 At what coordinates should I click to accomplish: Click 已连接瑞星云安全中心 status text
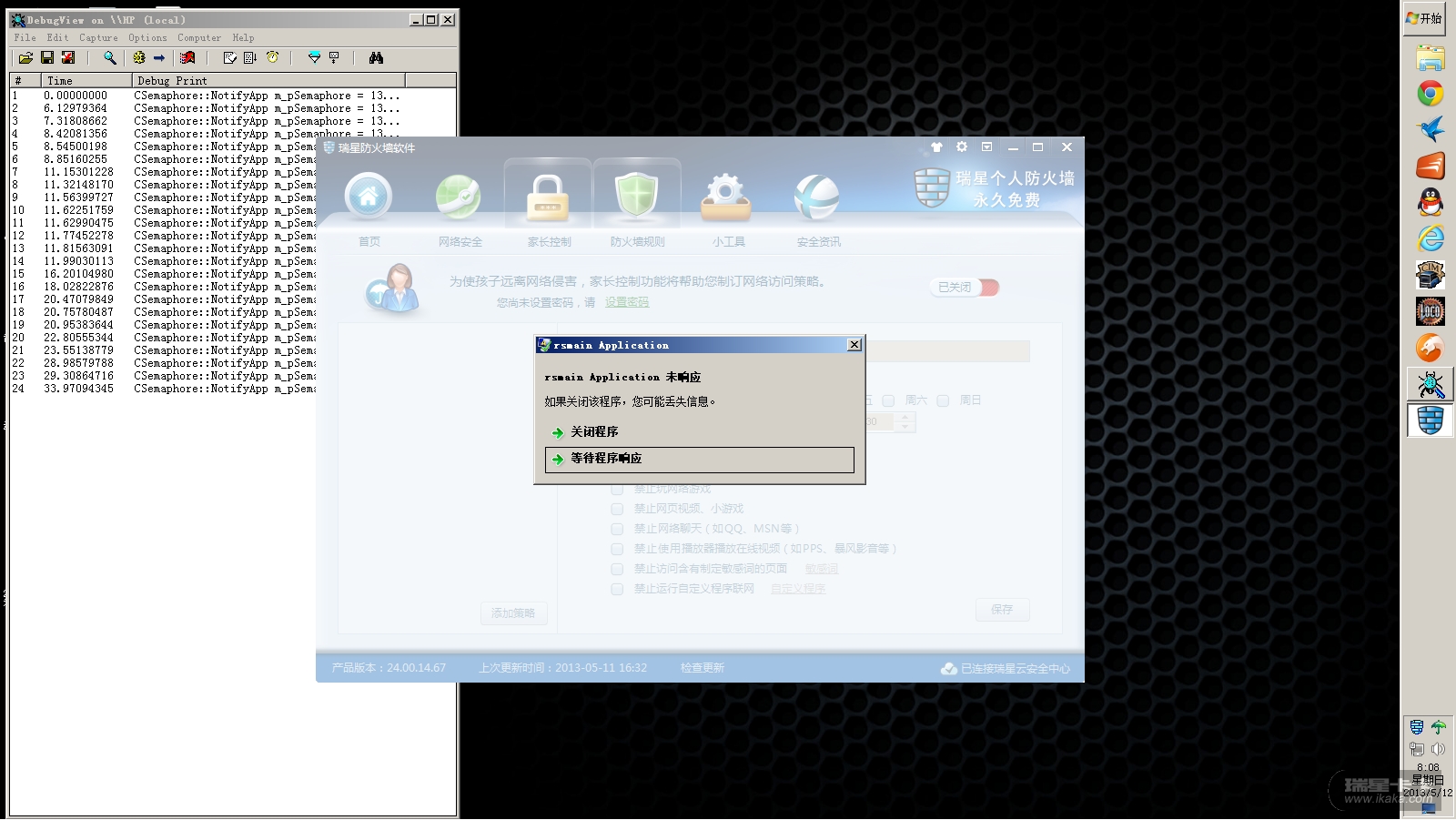[1015, 669]
